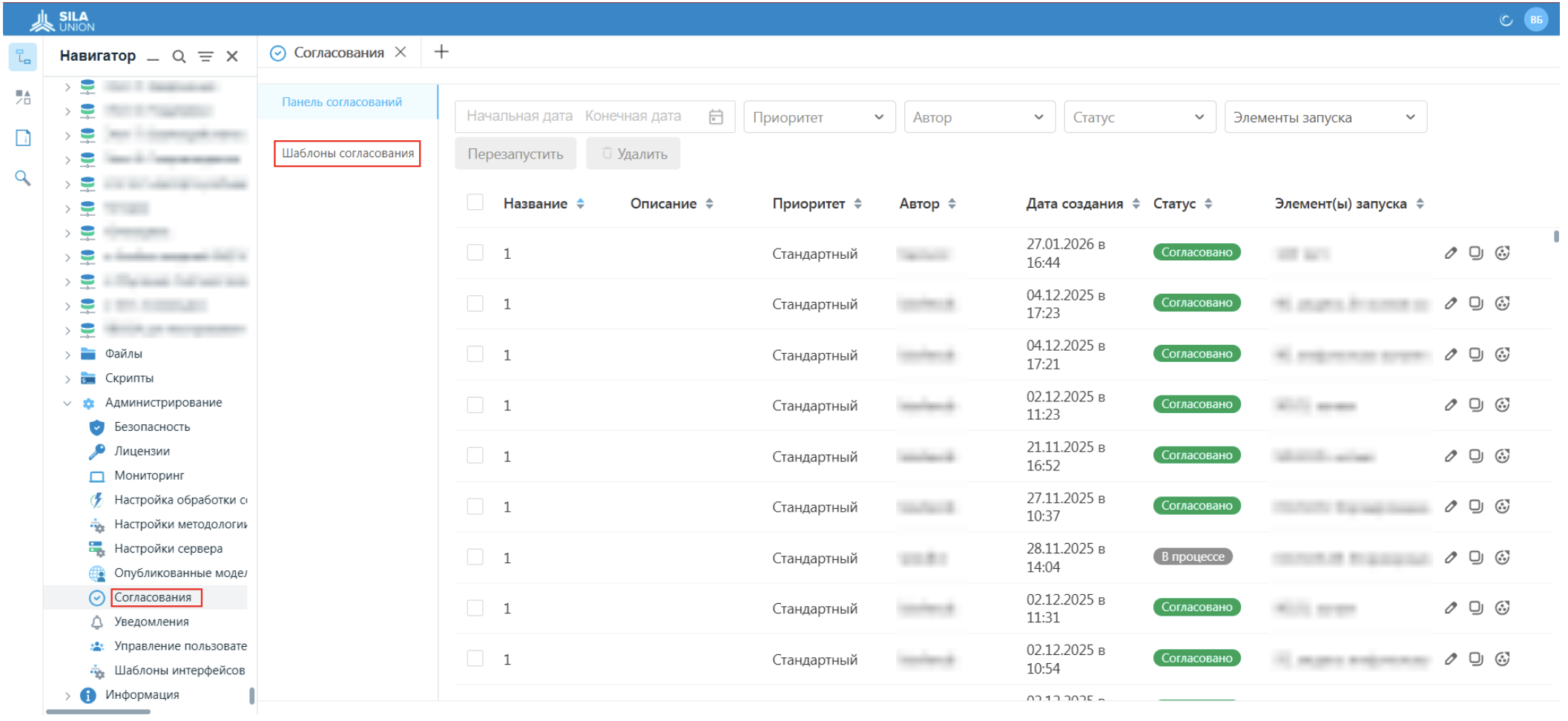Image resolution: width=1568 pixels, height=721 pixels.
Task: Select the search icon in the left sidebar
Action: point(22,178)
